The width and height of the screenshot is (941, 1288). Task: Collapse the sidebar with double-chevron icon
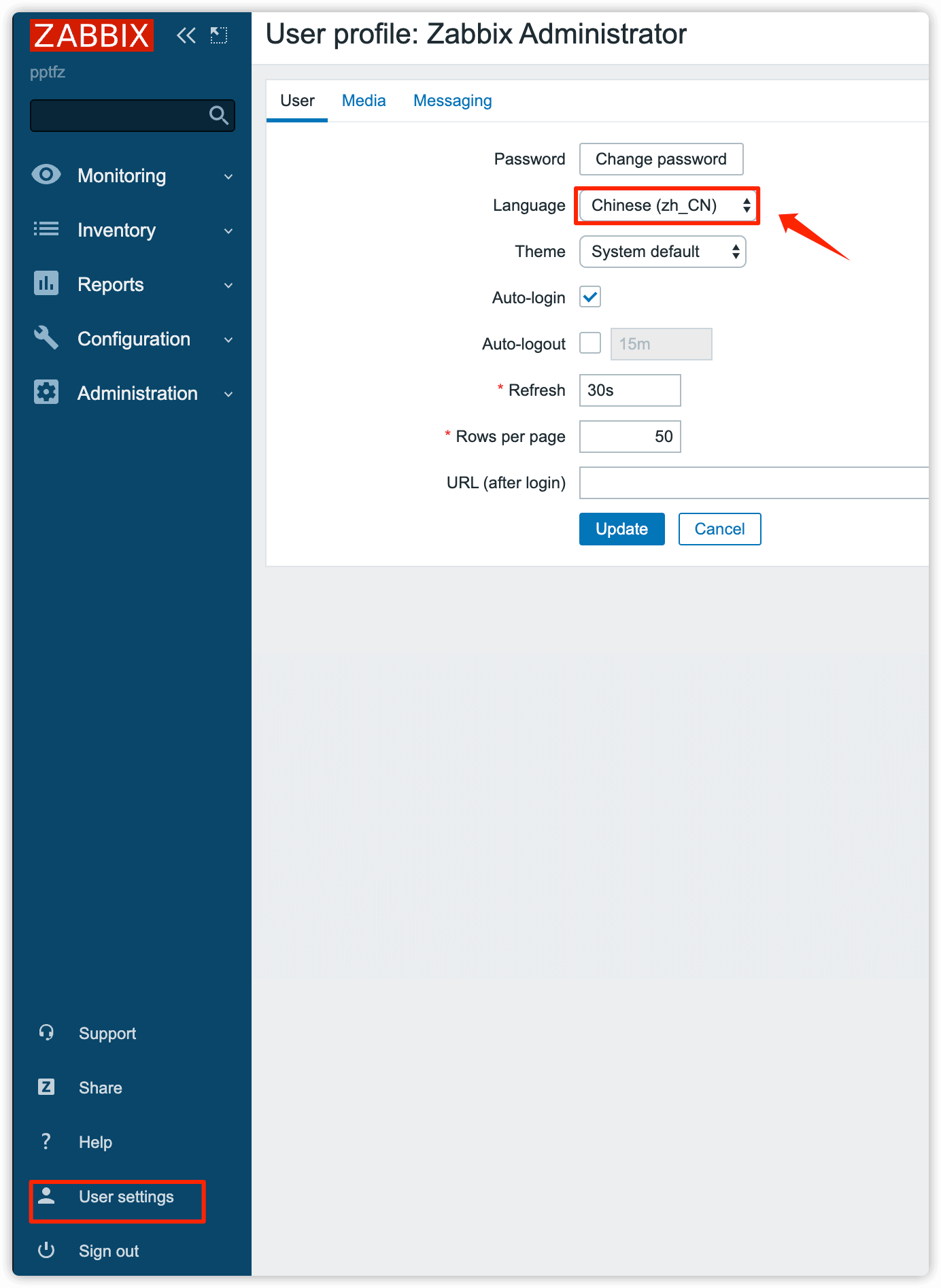pyautogui.click(x=186, y=35)
